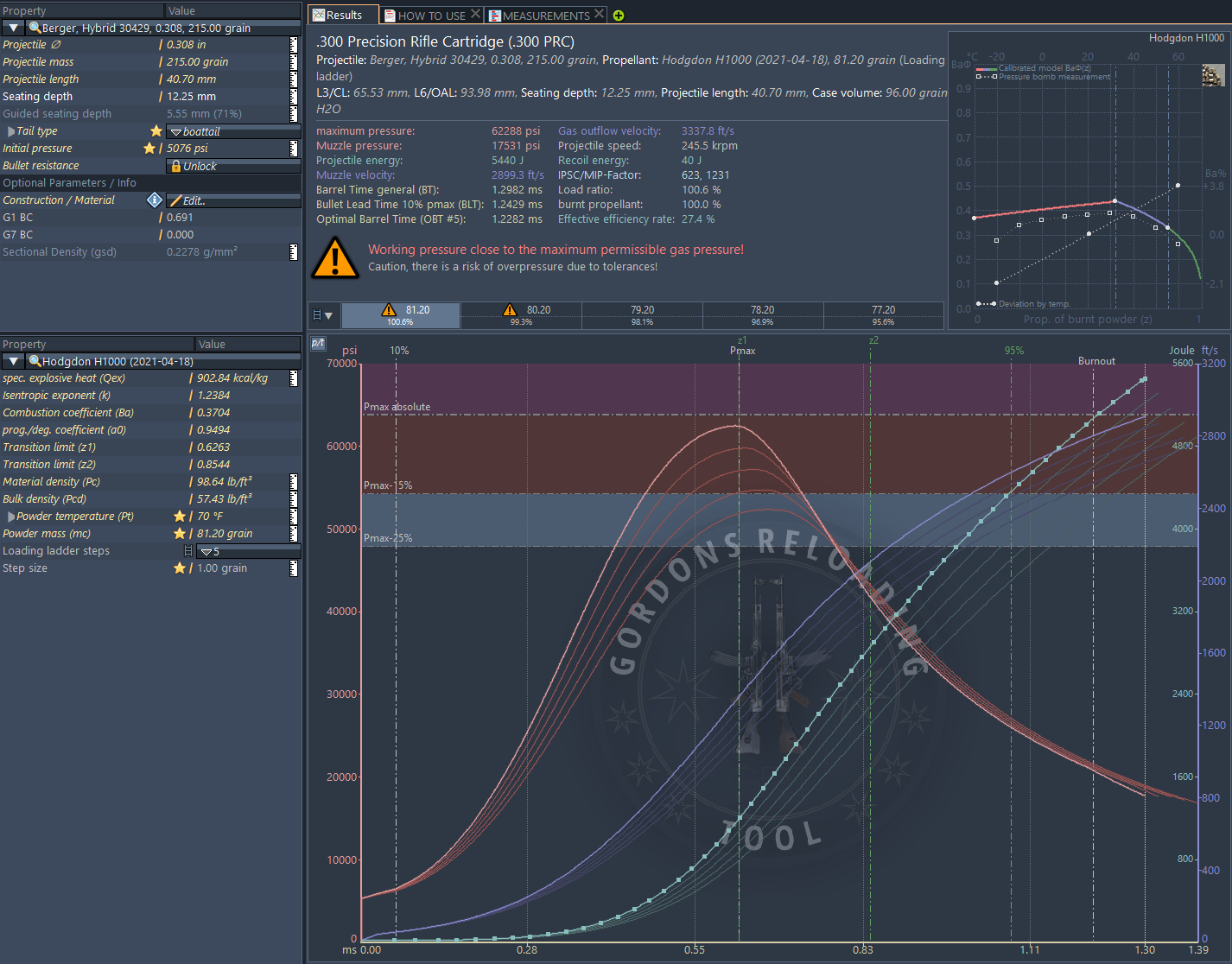Click the Hodgdon H1000 powder thumbnail image
Image resolution: width=1232 pixels, height=964 pixels.
pyautogui.click(x=1213, y=75)
